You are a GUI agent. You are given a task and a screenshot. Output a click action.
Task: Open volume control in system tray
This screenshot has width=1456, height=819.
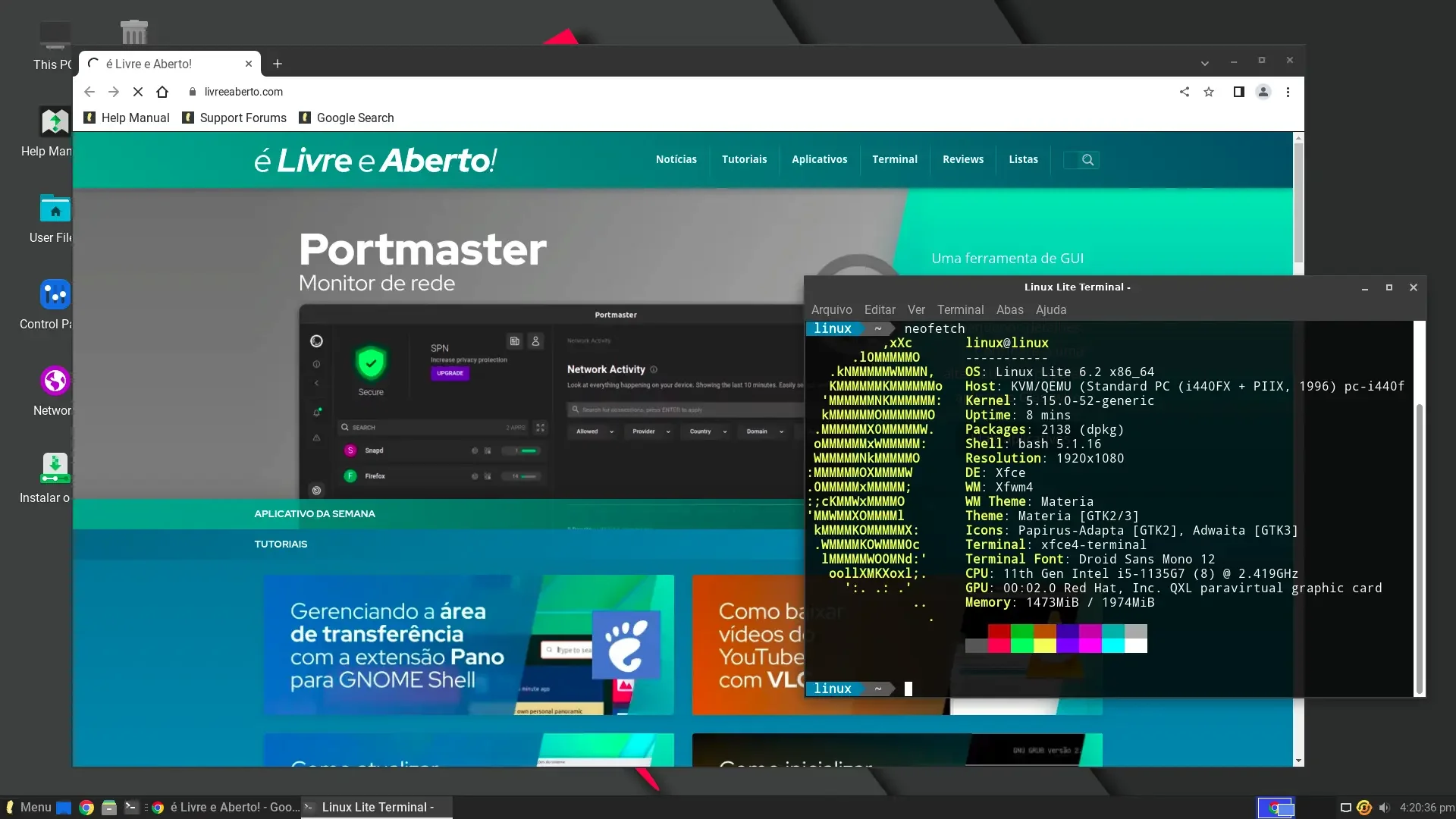point(1384,808)
